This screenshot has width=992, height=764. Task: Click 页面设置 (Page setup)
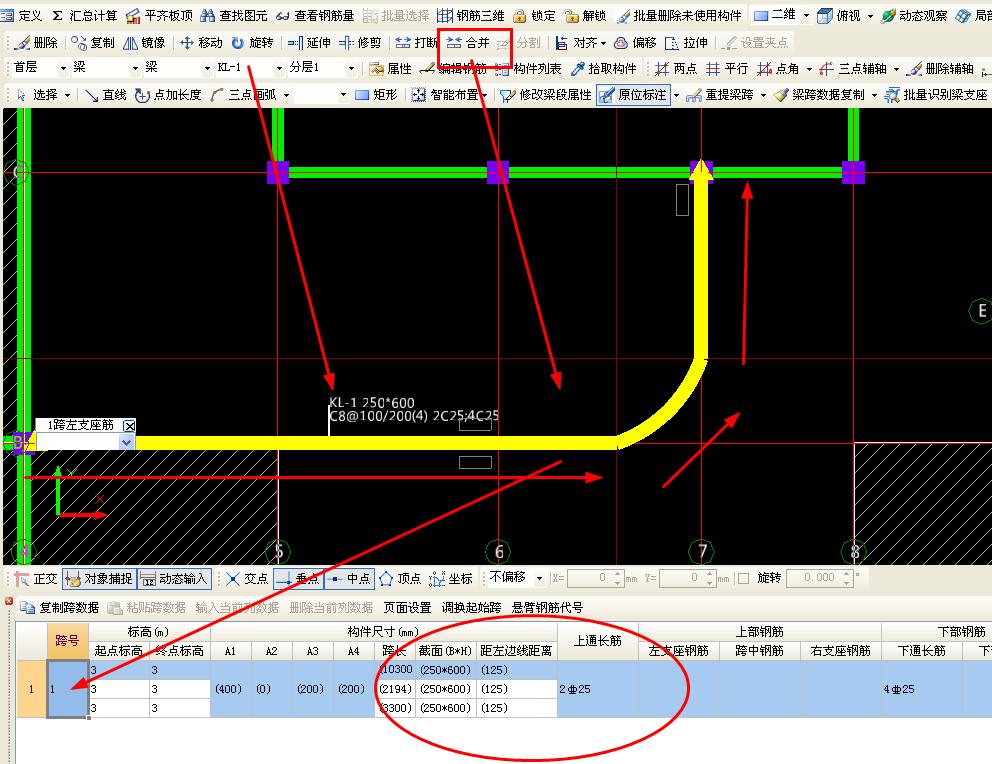coord(407,607)
